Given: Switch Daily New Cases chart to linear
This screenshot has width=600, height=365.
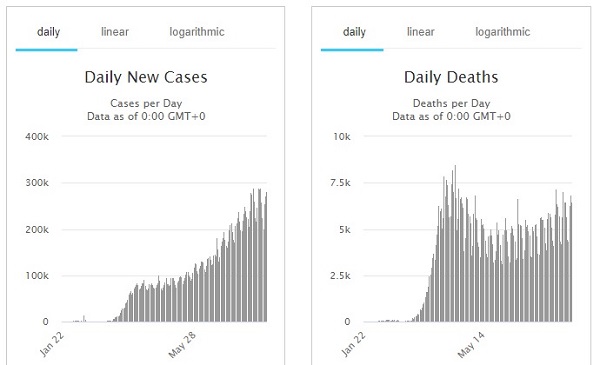Looking at the screenshot, I should click(115, 32).
